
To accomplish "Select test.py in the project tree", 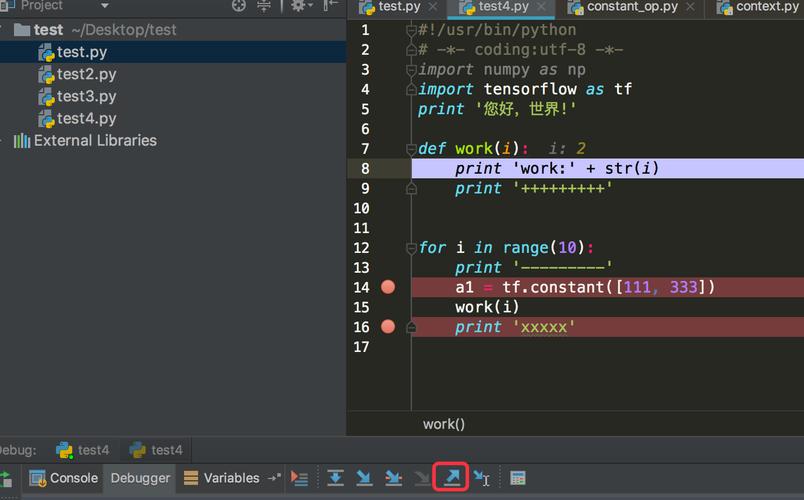I will (173, 52).
